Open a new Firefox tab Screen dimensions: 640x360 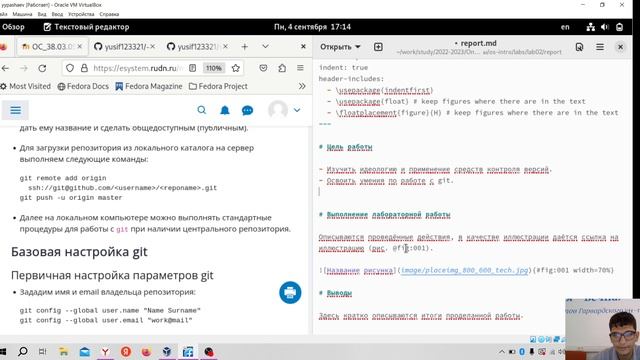(244, 47)
